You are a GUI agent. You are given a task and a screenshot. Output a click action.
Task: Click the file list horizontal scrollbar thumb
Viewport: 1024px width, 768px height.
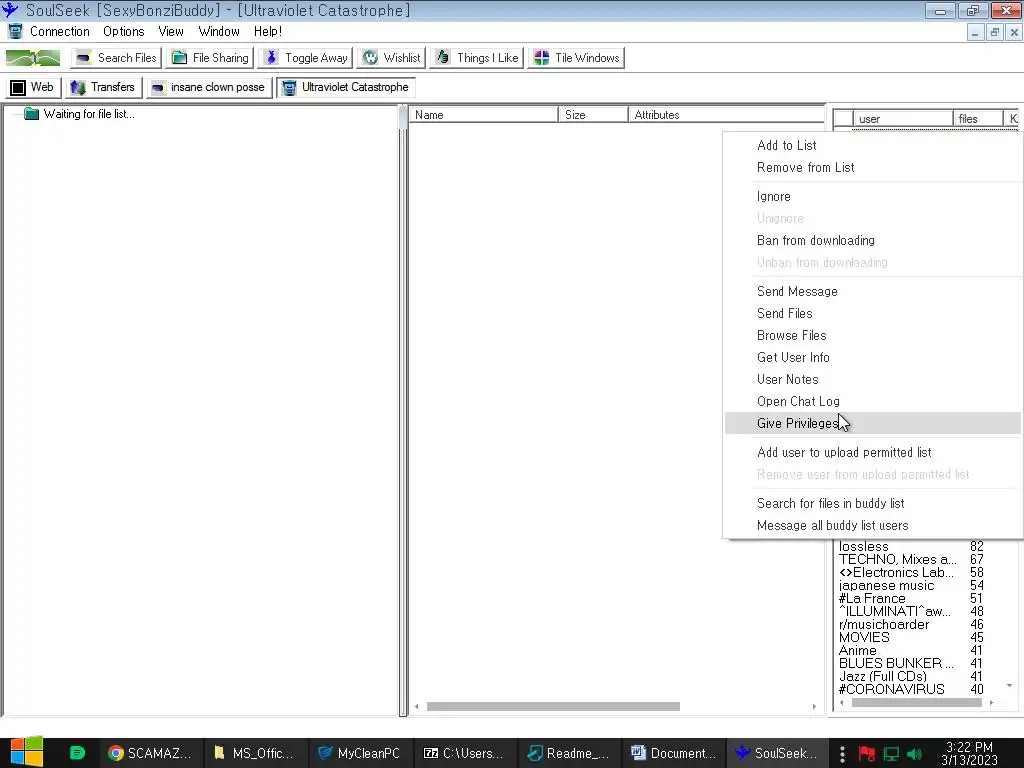(x=553, y=707)
